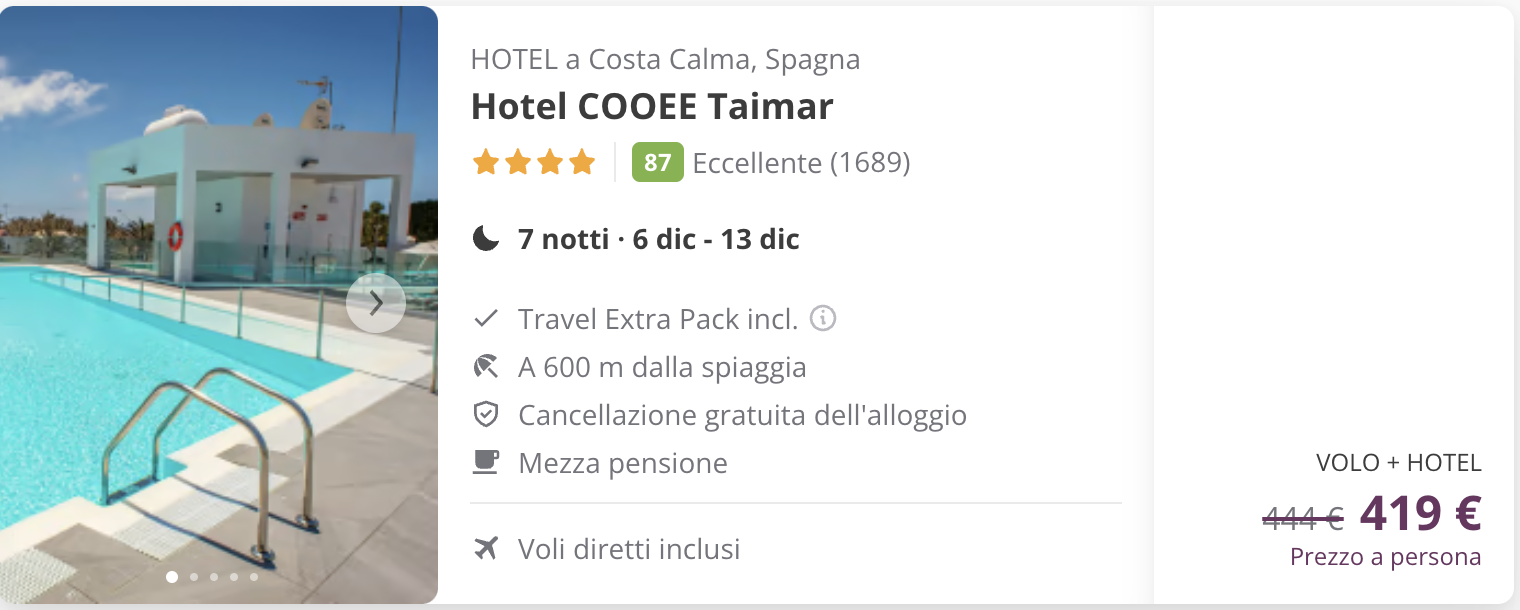Click the info icon beside Travel Extra Pack
Viewport: 1520px width, 610px height.
[823, 318]
